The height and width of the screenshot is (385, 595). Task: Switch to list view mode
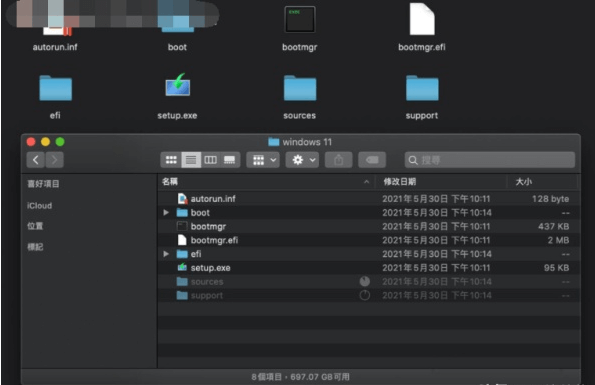pos(191,160)
